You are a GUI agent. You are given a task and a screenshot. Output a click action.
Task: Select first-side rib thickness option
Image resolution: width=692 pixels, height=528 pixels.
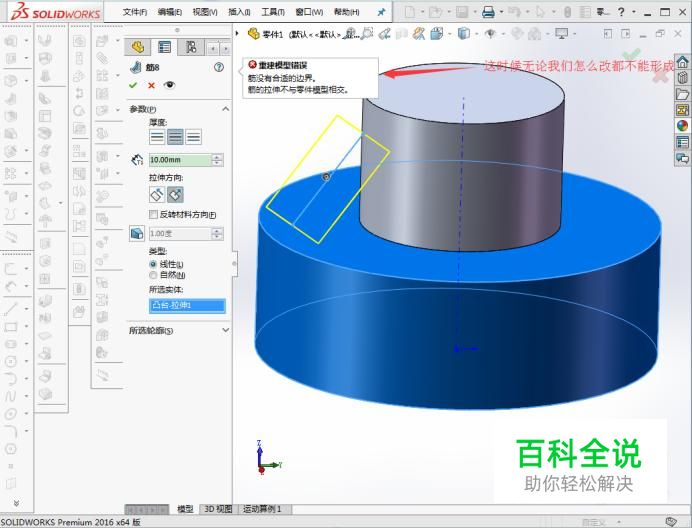(x=157, y=137)
